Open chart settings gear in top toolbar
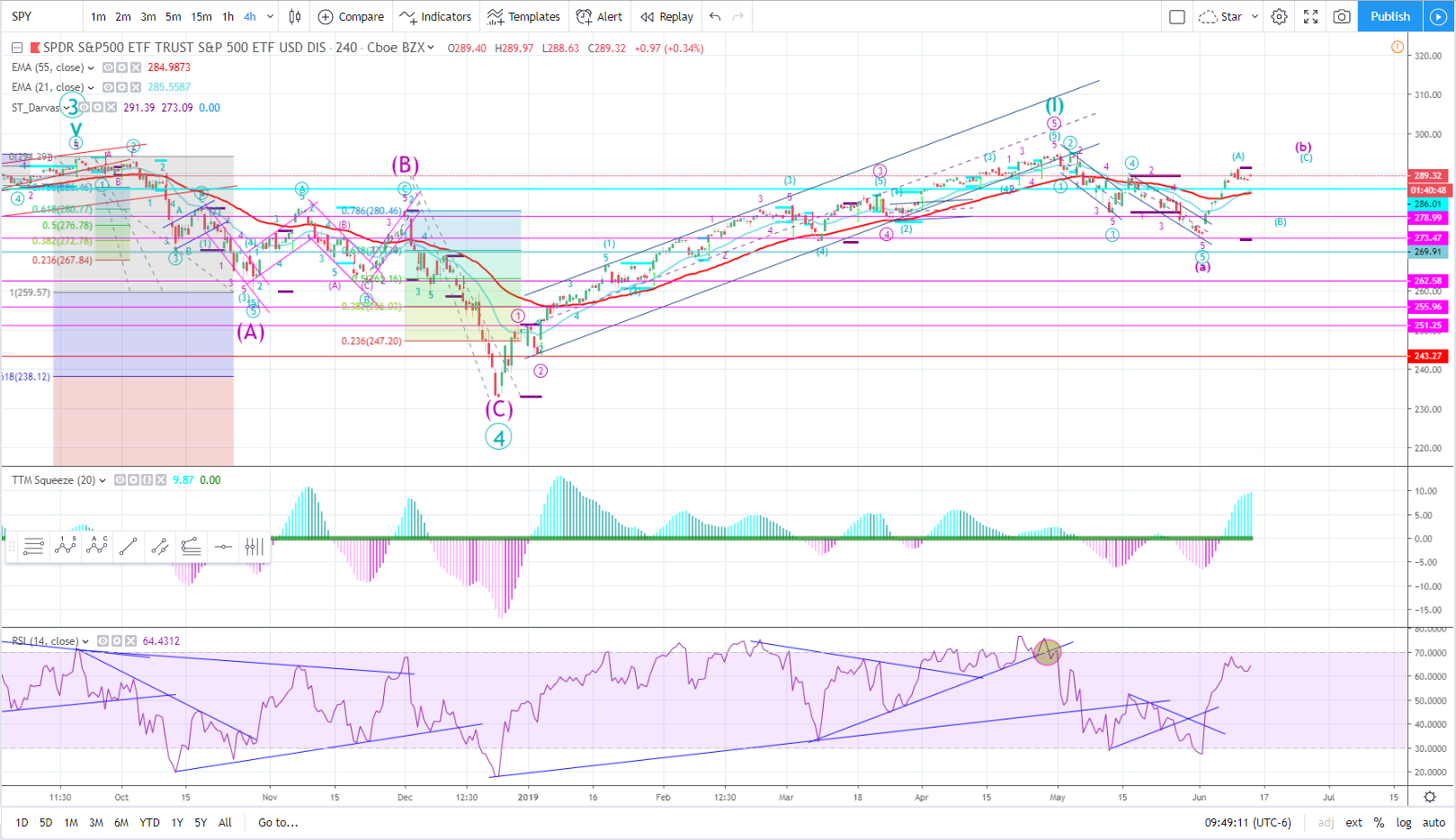This screenshot has height=840, width=1456. tap(1279, 16)
